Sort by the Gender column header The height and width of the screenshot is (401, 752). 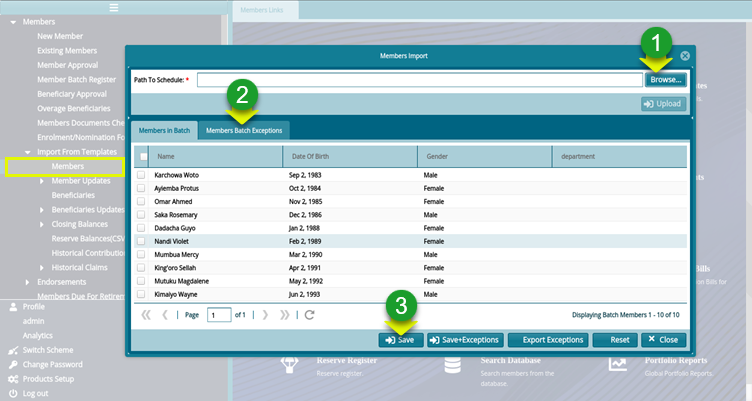coord(484,156)
